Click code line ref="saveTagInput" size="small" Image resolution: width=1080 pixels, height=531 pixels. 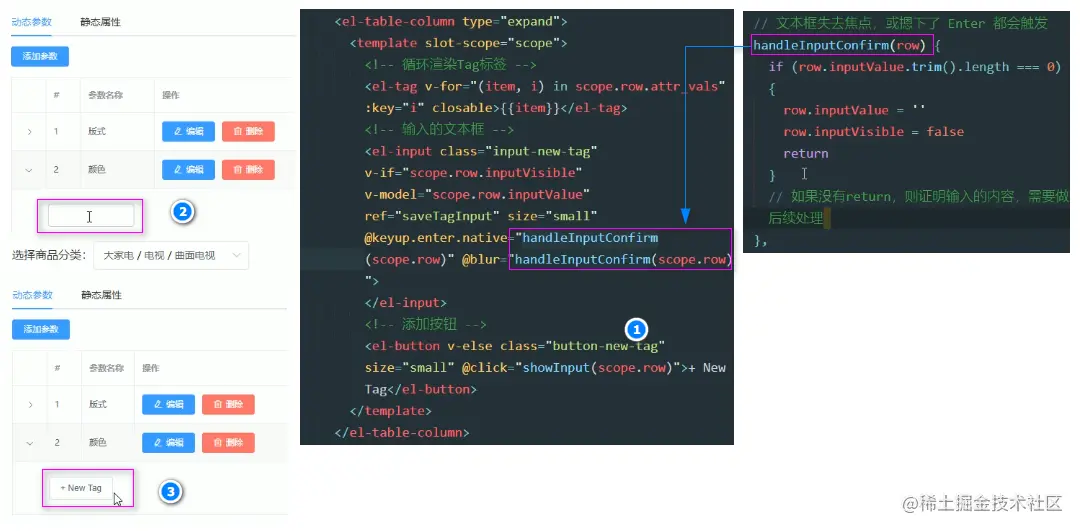point(481,216)
